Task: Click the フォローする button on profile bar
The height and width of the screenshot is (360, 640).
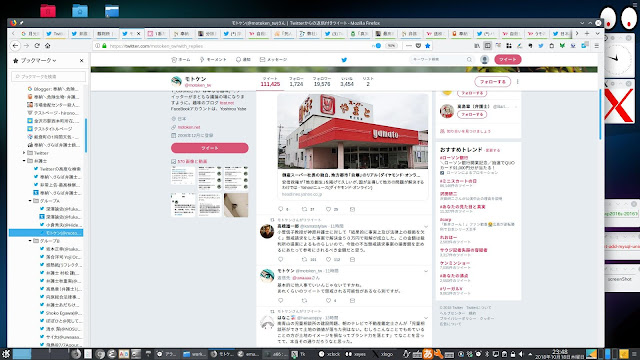Action: pyautogui.click(x=493, y=82)
